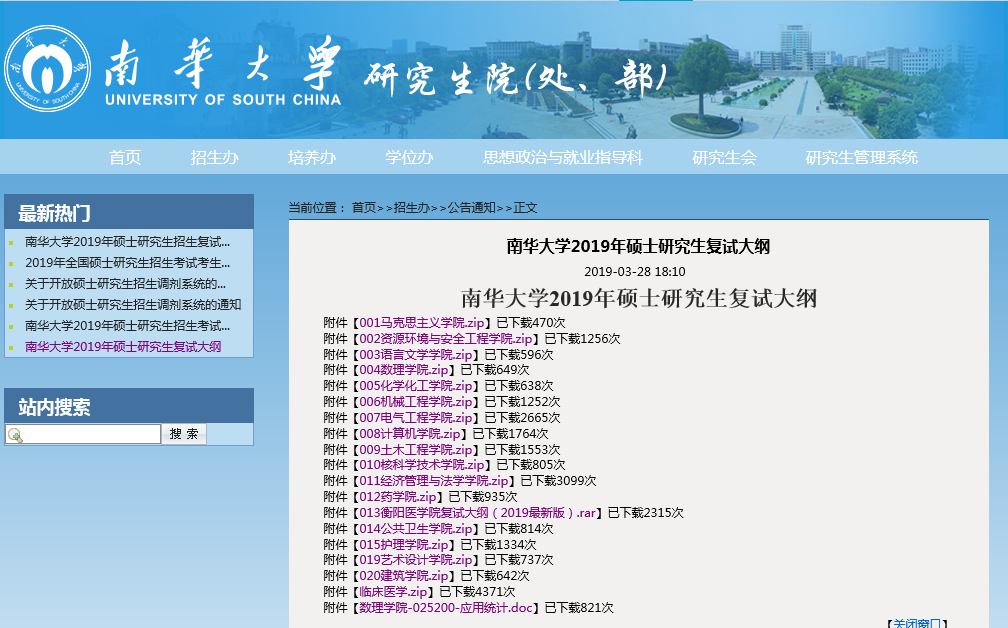Screen dimensions: 1008x628
Task: Download 001马克思主义学院.zip attachment
Action: click(421, 323)
